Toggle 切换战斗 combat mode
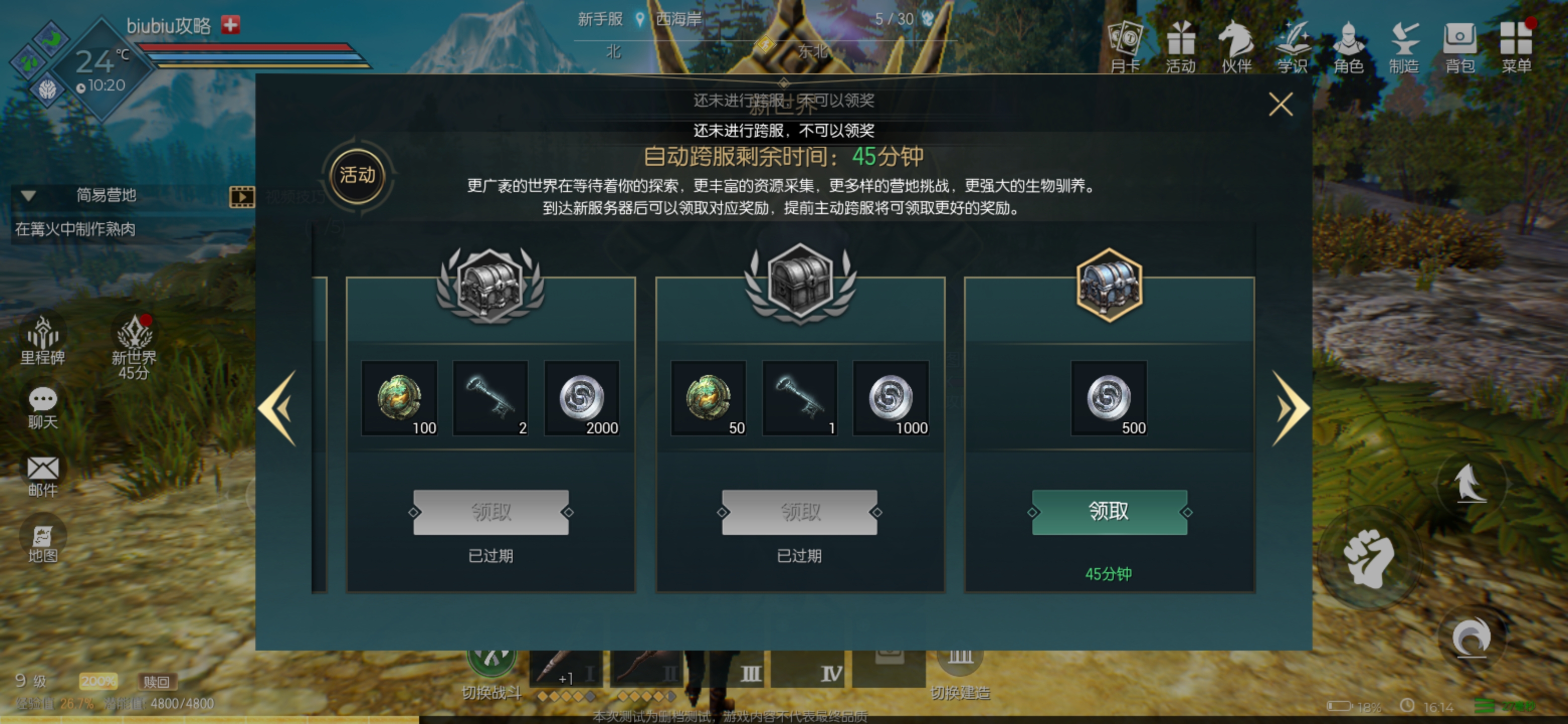 (x=491, y=673)
